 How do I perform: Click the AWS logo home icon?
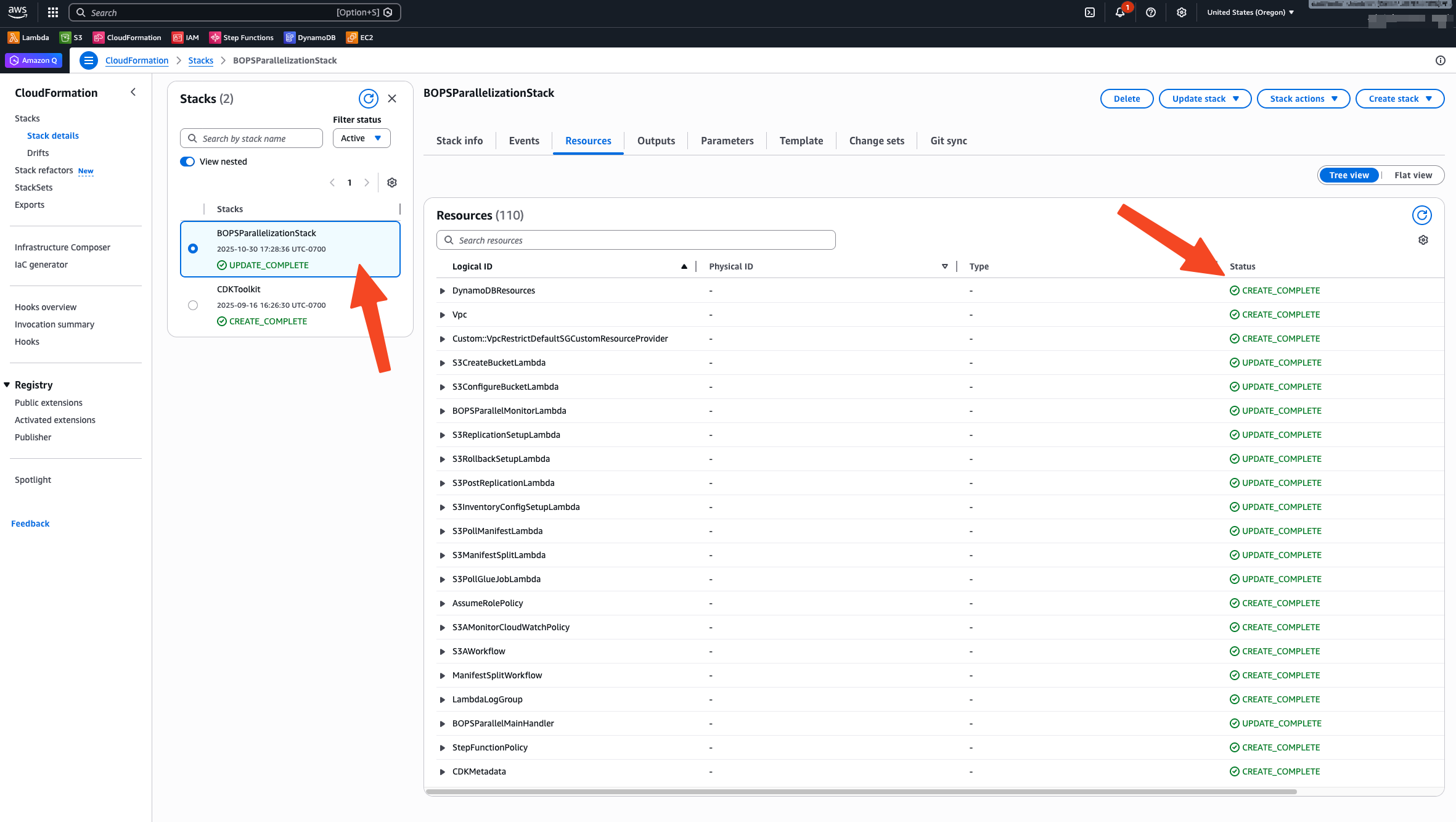coord(17,12)
